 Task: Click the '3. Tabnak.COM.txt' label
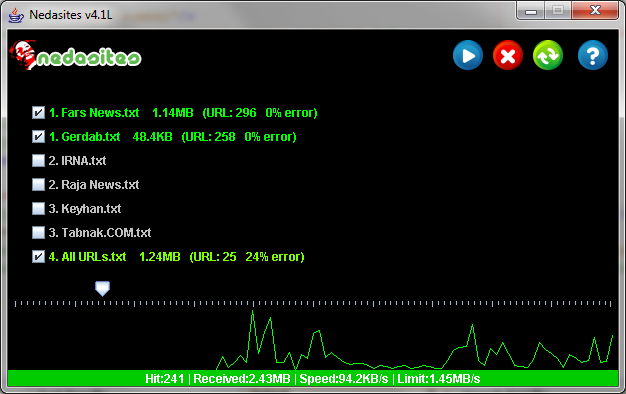tap(100, 233)
